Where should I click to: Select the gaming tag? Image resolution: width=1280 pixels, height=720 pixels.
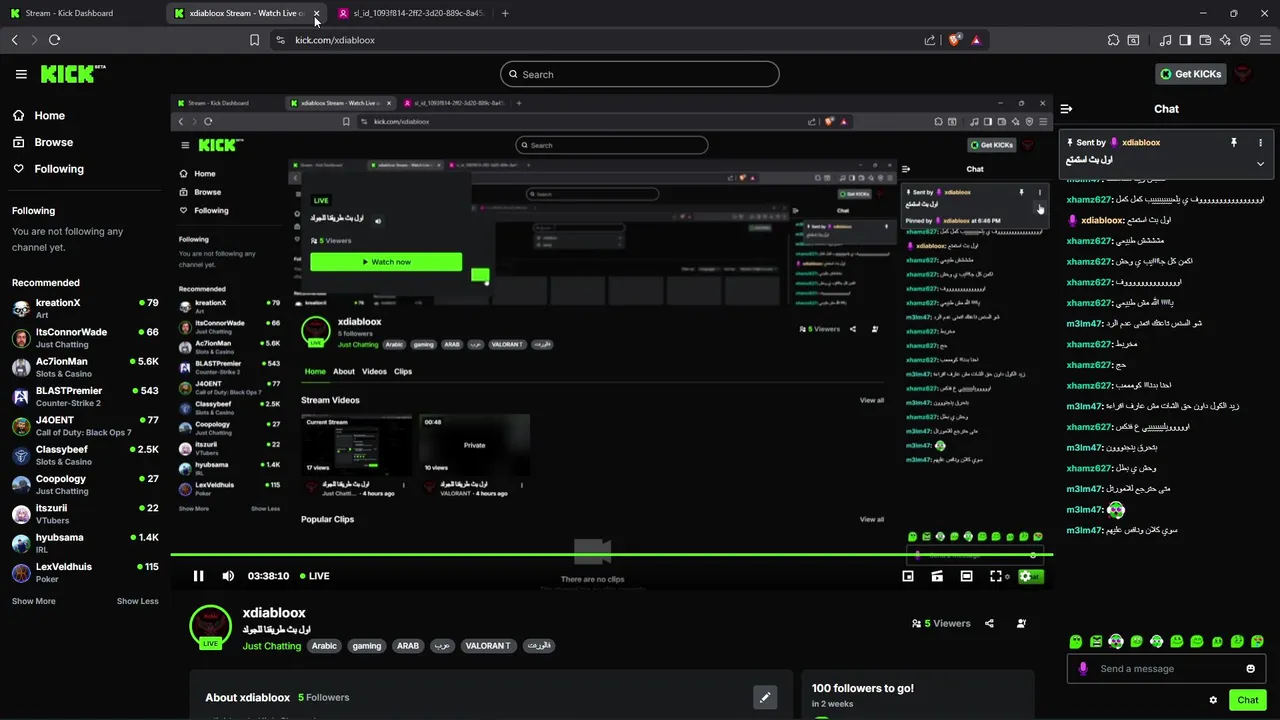point(367,646)
